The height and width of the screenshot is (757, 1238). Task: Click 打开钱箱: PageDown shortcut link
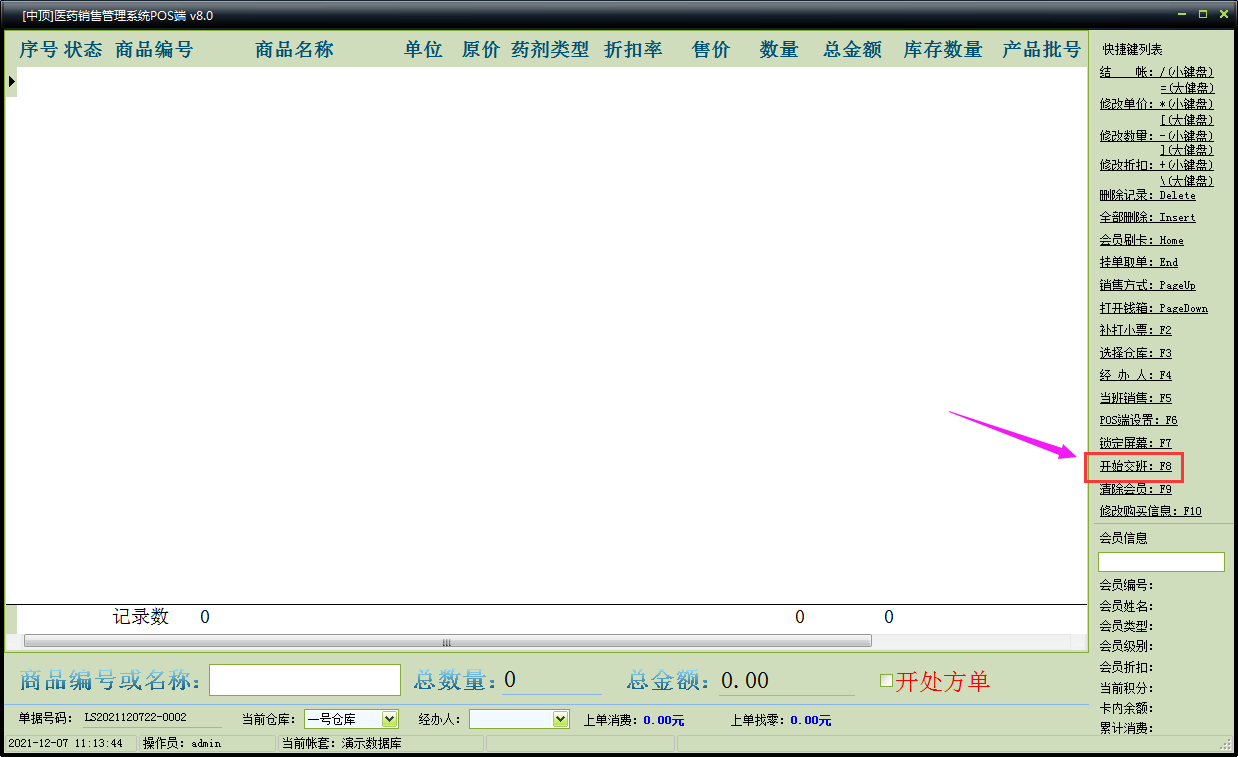pyautogui.click(x=1153, y=308)
